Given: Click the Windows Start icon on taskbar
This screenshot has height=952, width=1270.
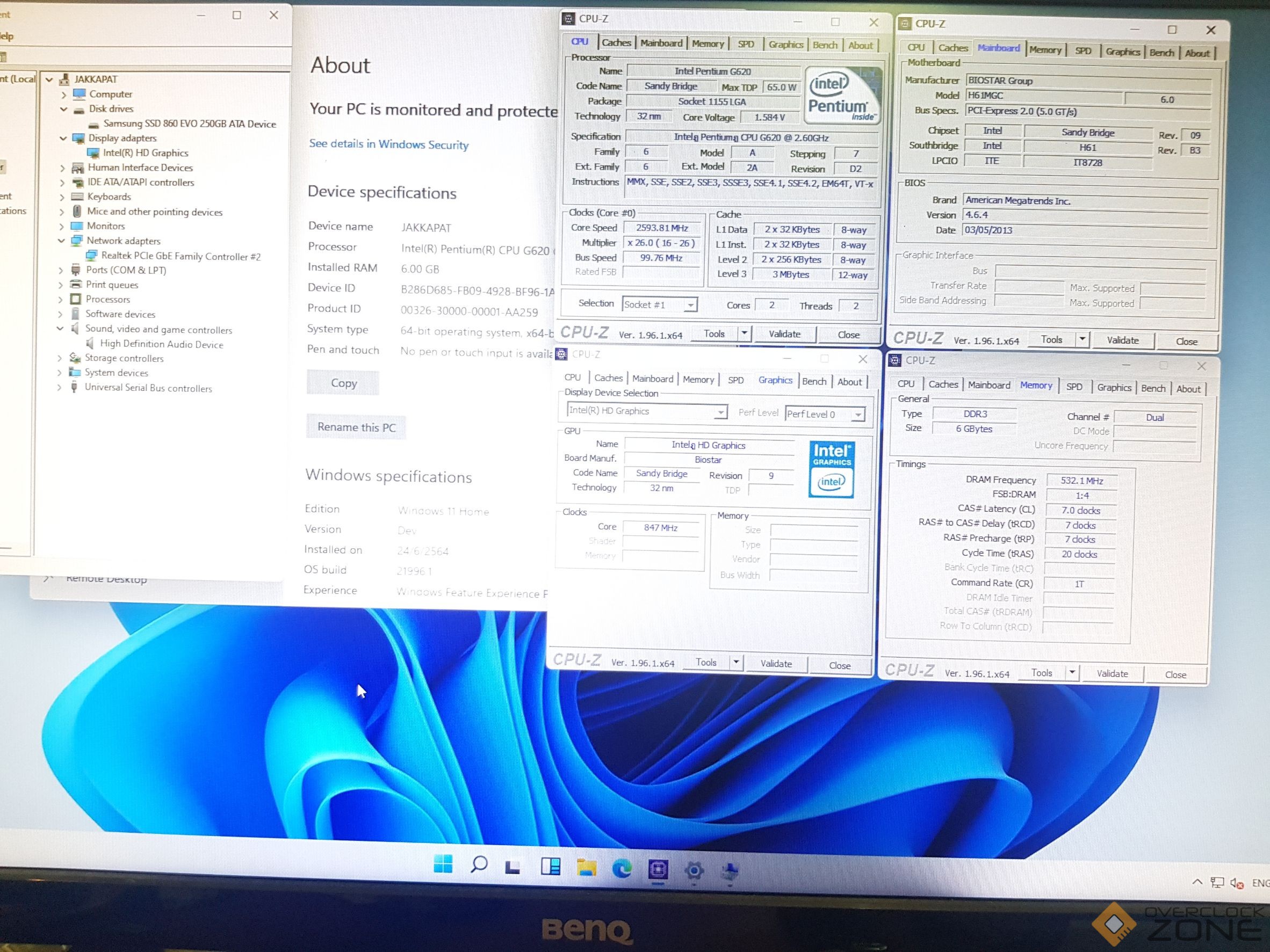Looking at the screenshot, I should tap(443, 864).
